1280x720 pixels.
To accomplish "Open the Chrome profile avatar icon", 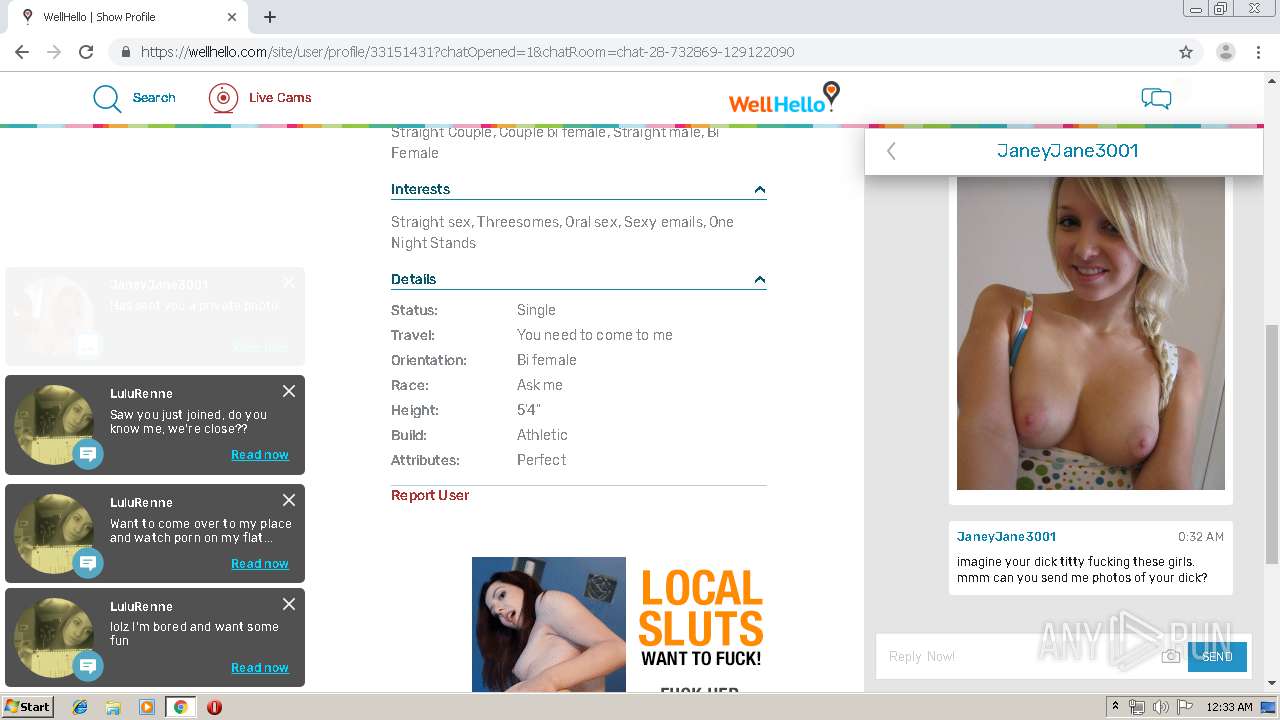I will 1226,52.
